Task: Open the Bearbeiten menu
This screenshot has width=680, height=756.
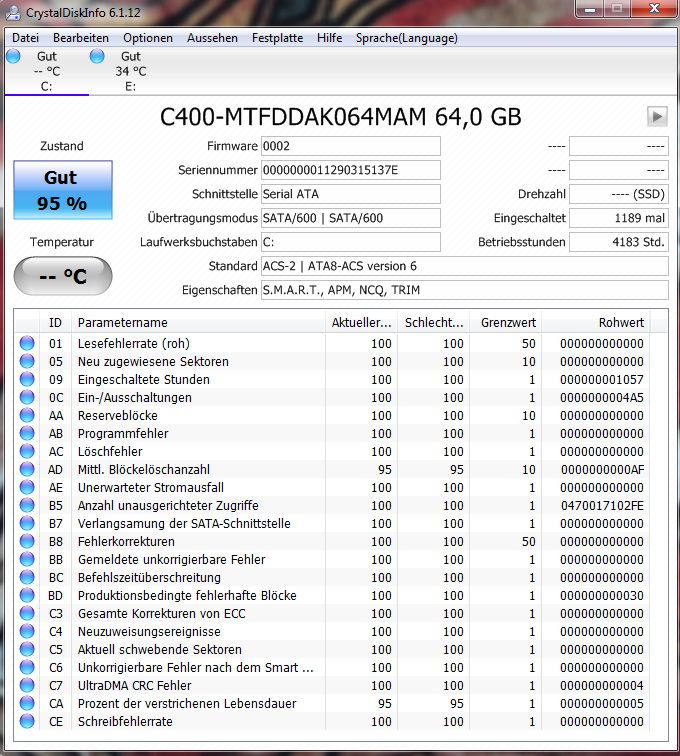Action: [81, 38]
